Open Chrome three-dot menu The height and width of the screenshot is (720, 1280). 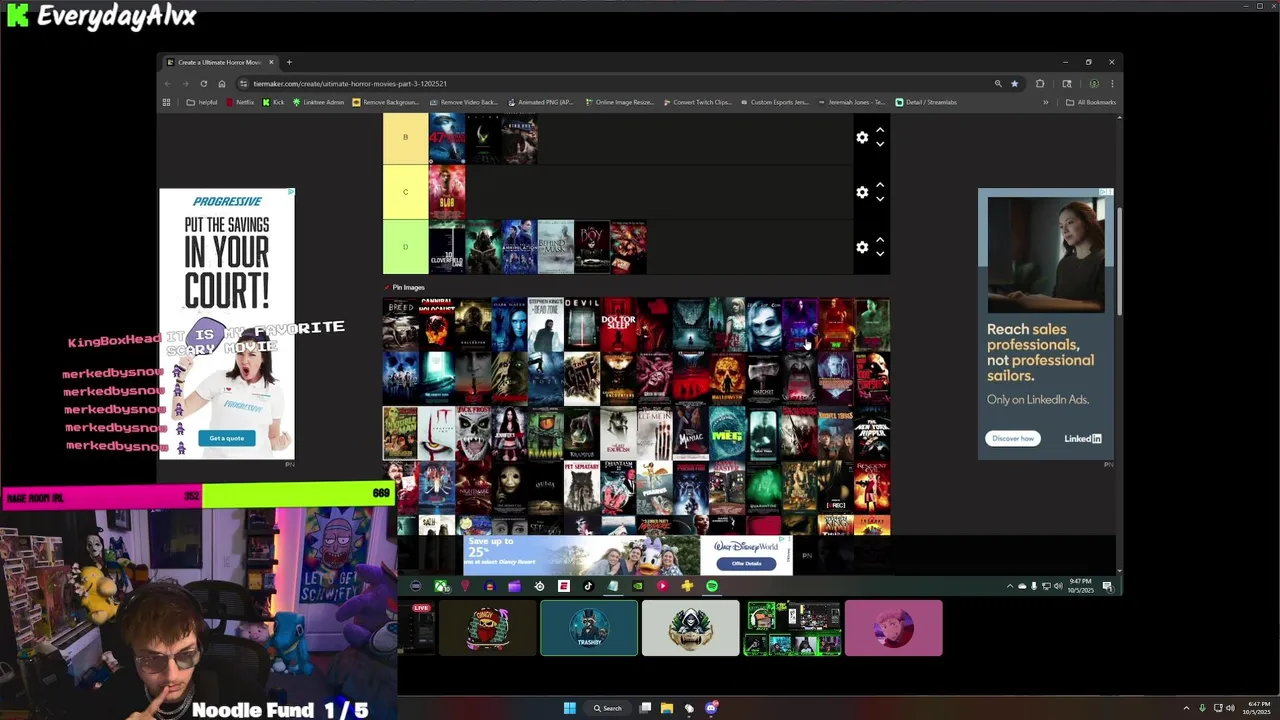[1111, 84]
